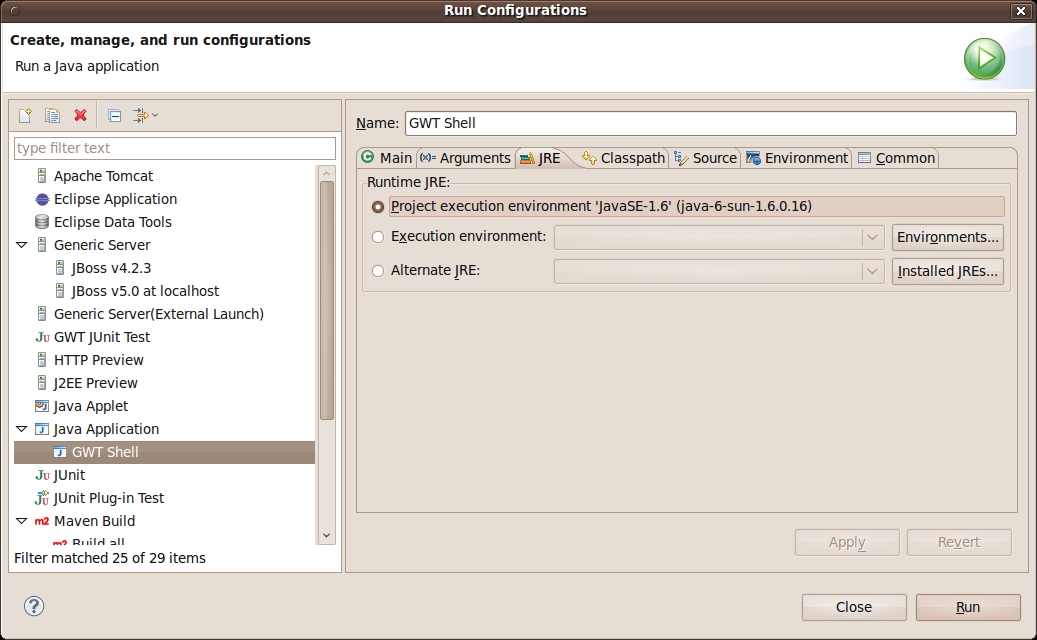Click the JBoss v5.0 at localhost icon
The width and height of the screenshot is (1037, 640).
60,291
